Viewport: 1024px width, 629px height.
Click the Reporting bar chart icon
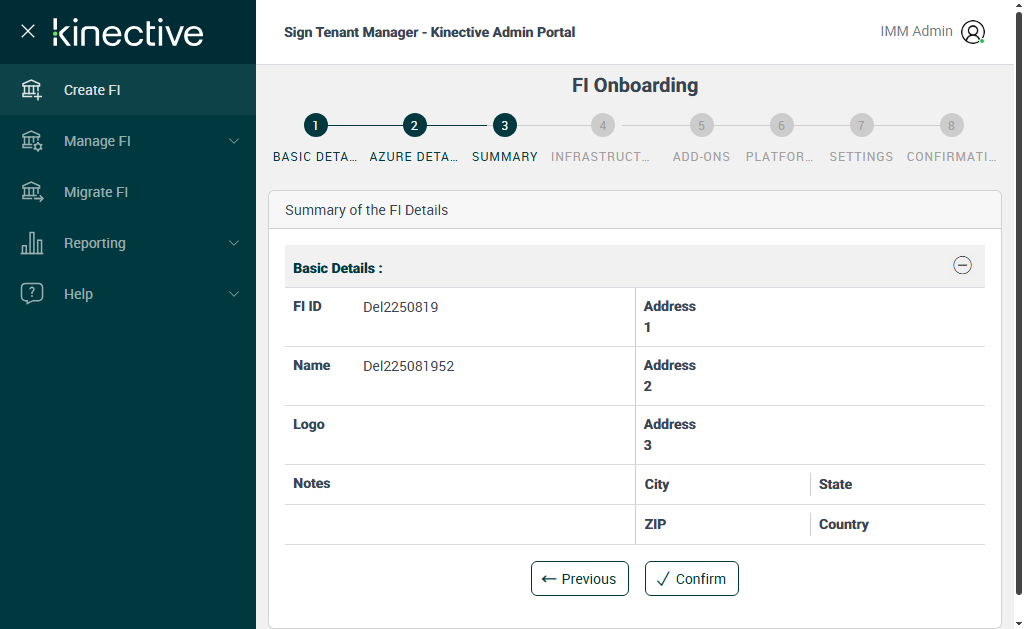click(x=32, y=243)
